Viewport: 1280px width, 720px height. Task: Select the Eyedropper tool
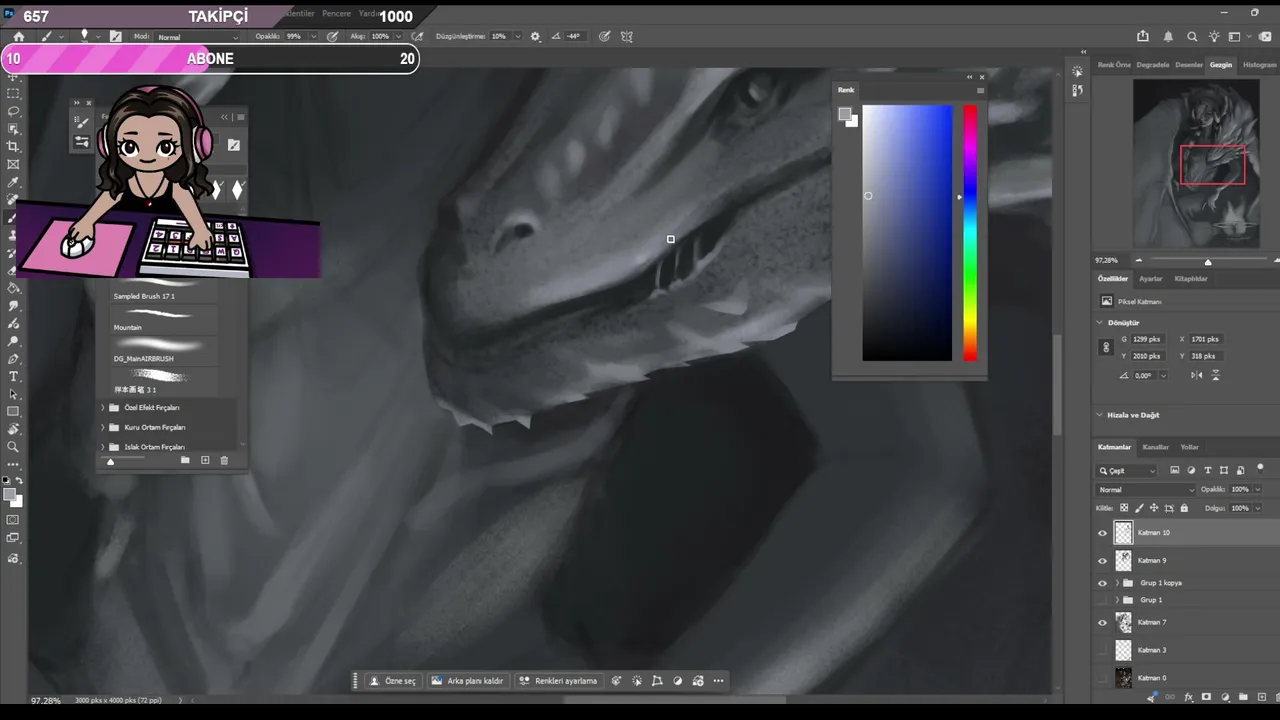[13, 183]
